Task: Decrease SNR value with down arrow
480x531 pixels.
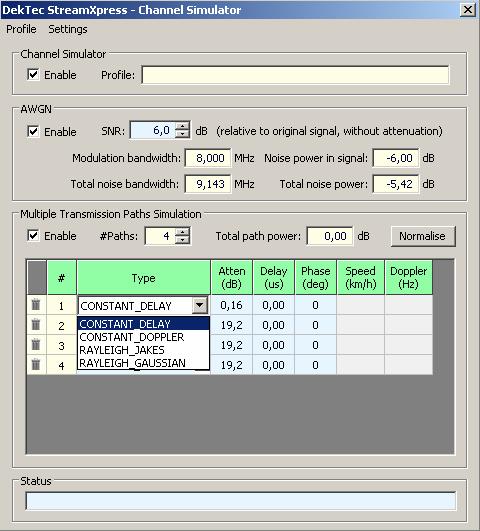Action: (x=183, y=134)
